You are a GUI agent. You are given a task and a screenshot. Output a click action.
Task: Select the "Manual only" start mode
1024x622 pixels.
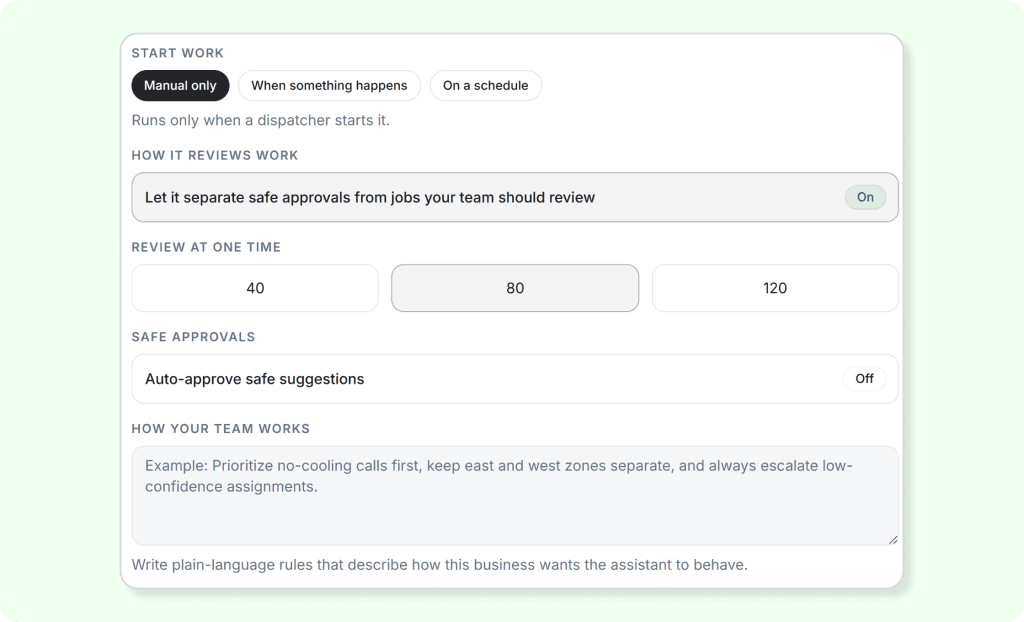point(180,85)
